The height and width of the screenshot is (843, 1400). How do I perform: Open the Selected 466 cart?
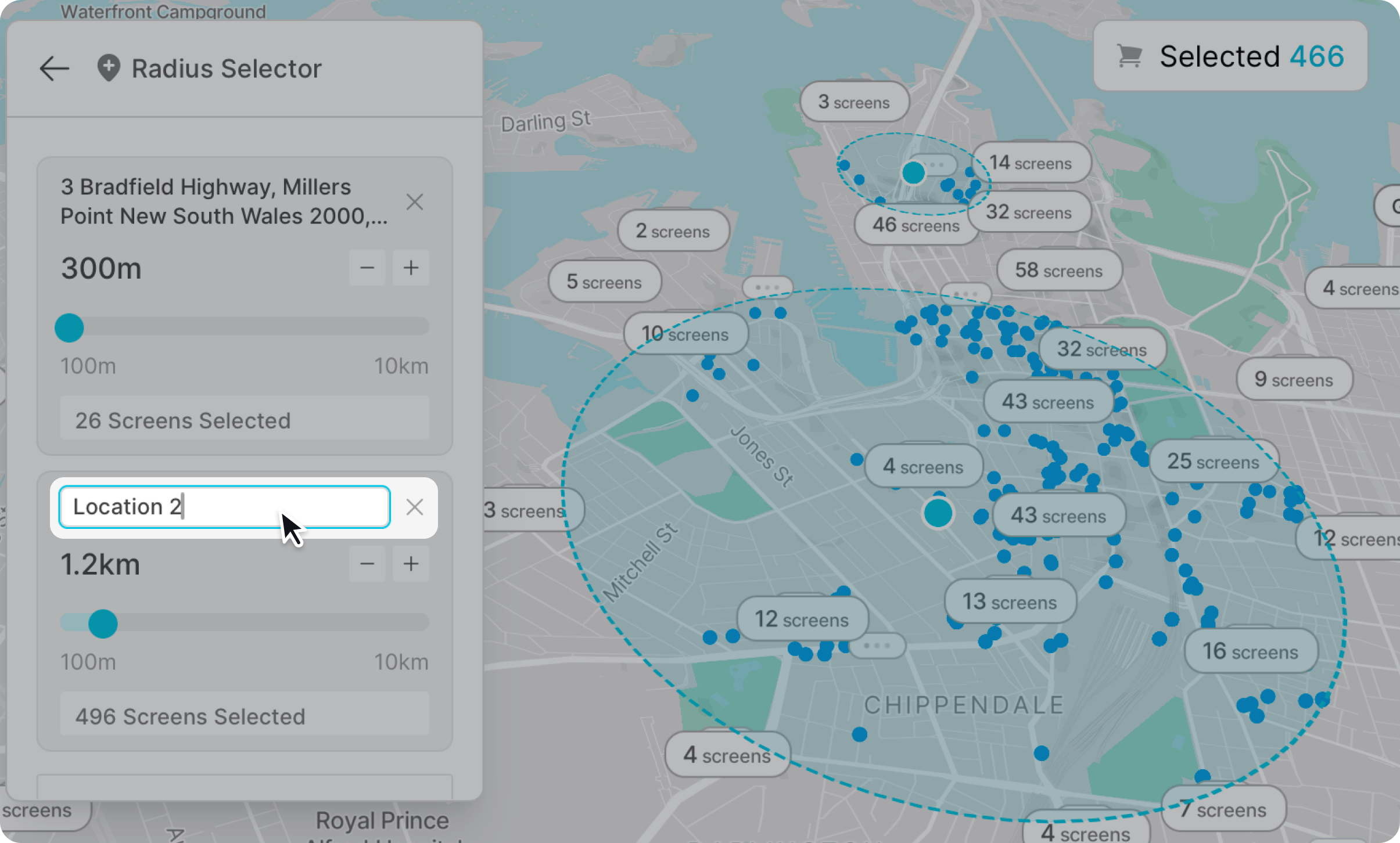point(1230,56)
